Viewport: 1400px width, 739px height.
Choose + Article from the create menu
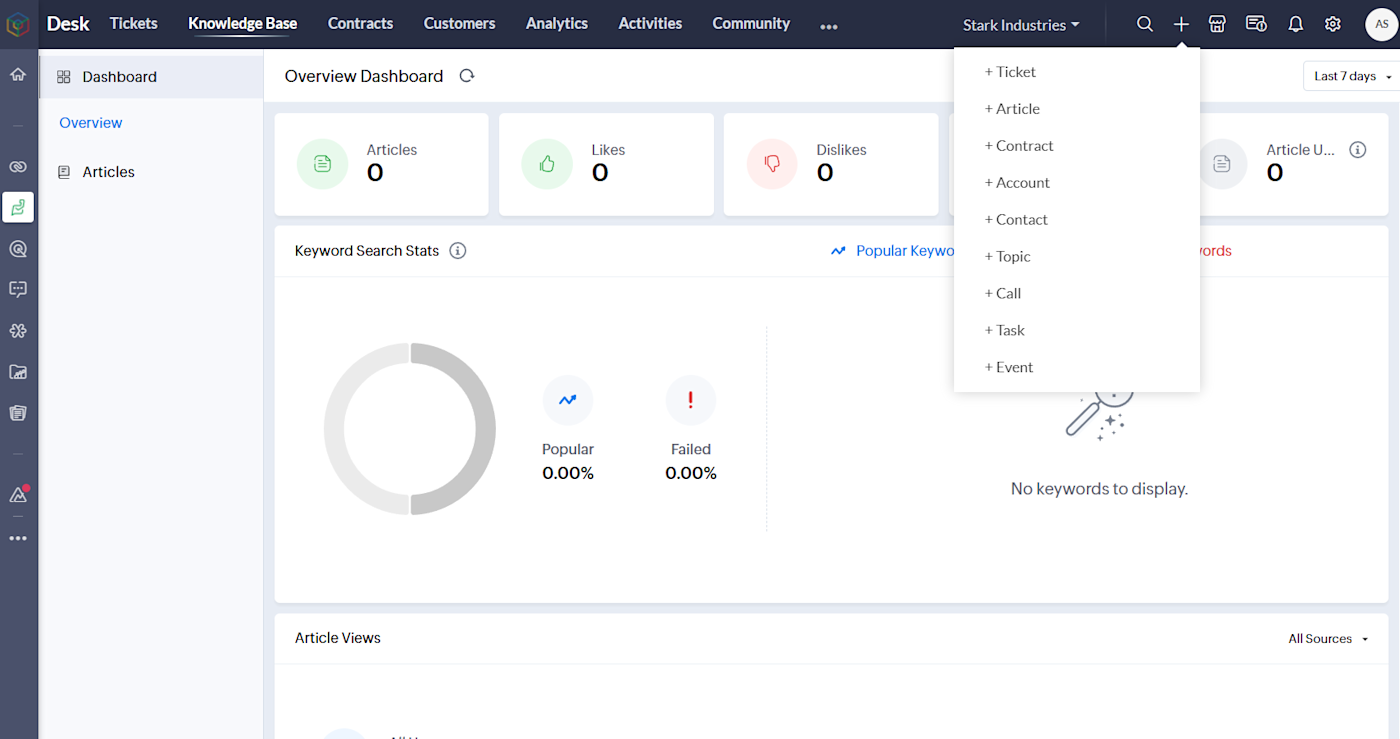point(1077,109)
